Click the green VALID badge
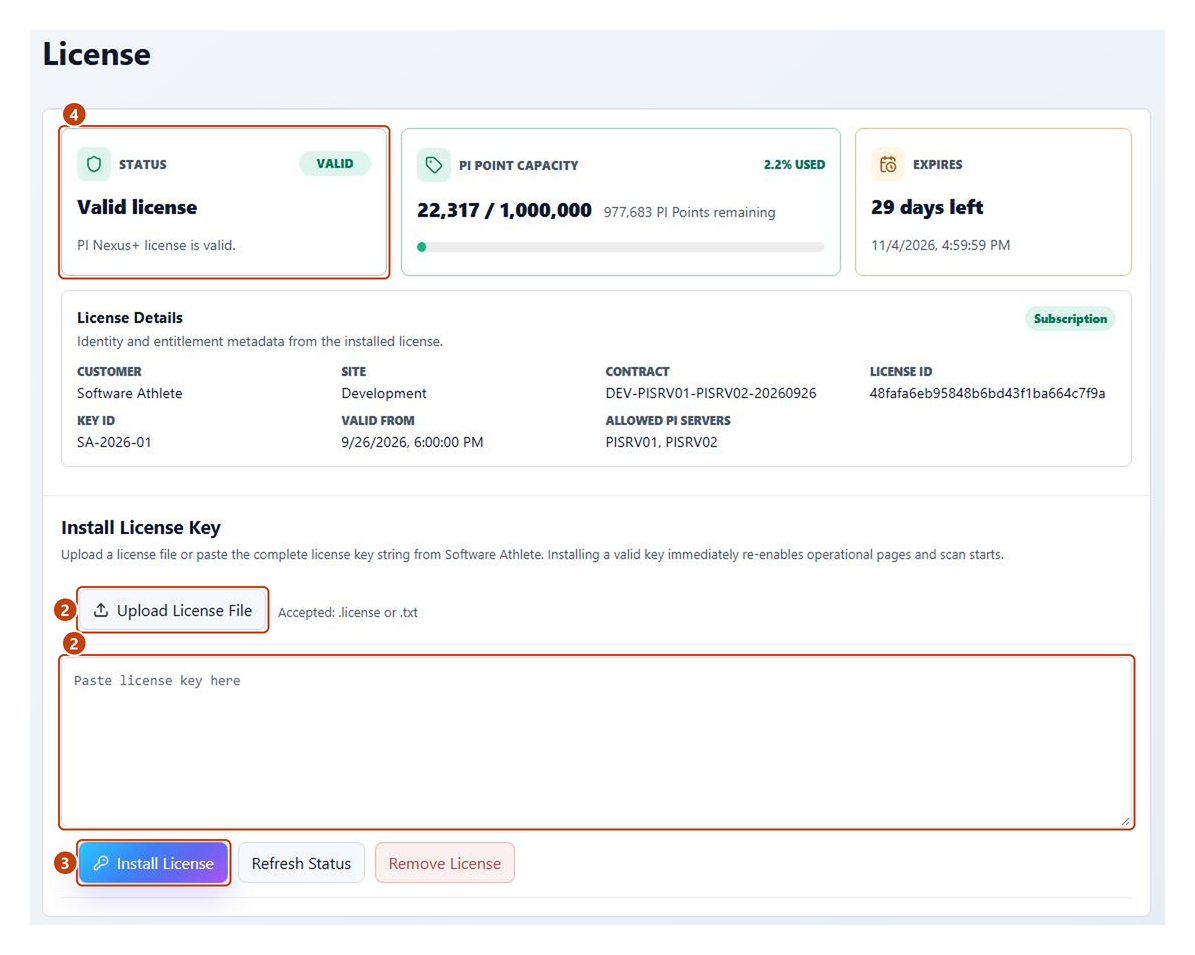Image resolution: width=1195 pixels, height=955 pixels. [335, 163]
